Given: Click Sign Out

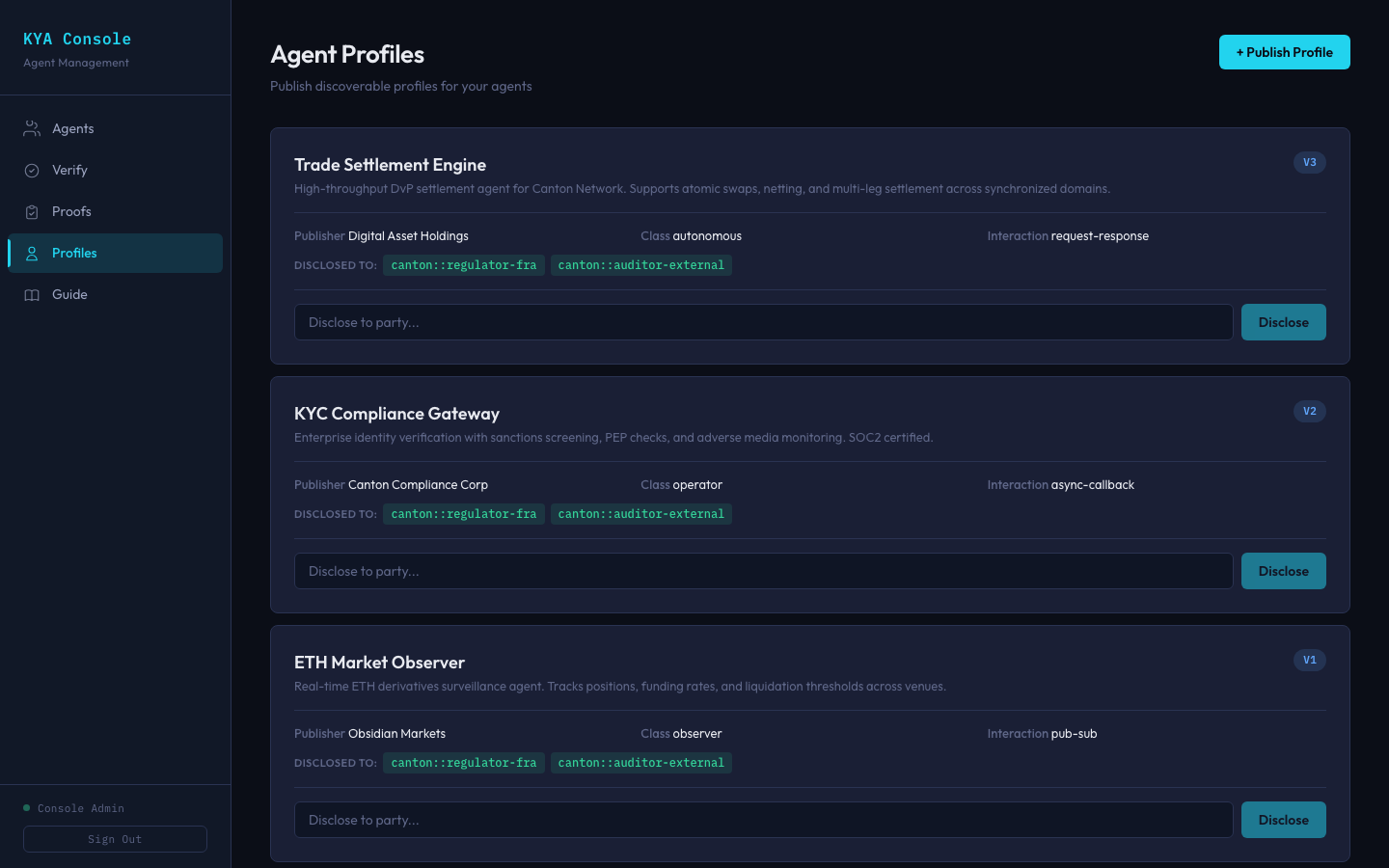Looking at the screenshot, I should 115,838.
